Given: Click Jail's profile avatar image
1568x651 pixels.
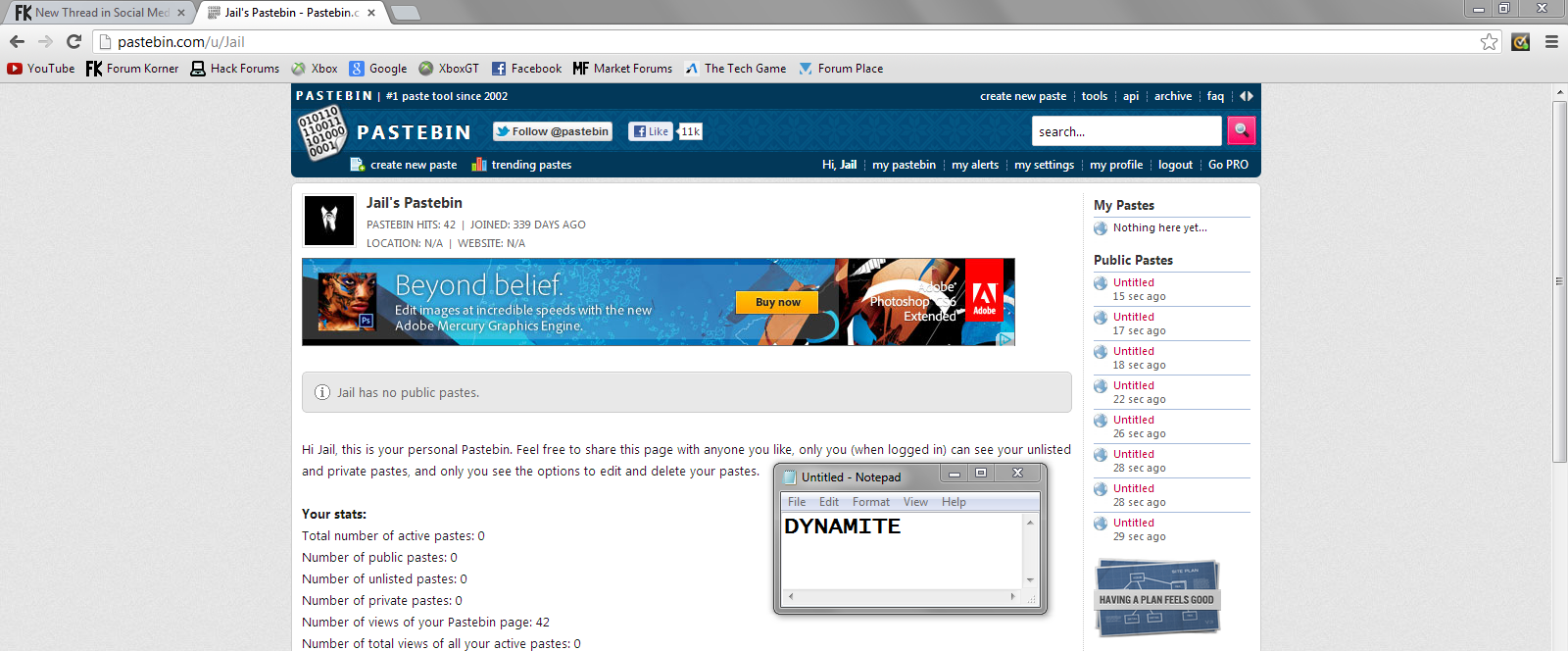Looking at the screenshot, I should click(x=329, y=220).
